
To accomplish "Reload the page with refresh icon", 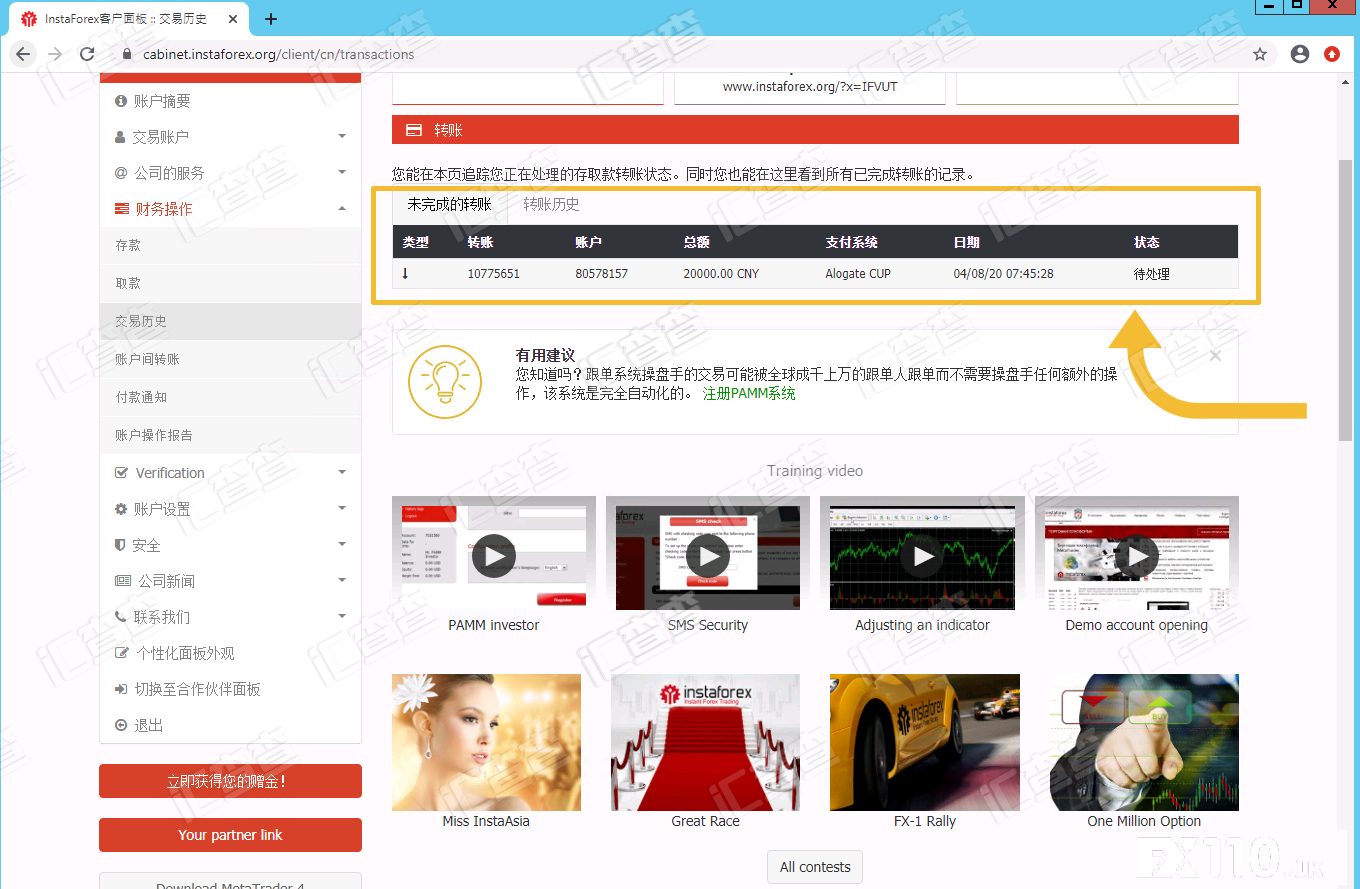I will [x=87, y=54].
